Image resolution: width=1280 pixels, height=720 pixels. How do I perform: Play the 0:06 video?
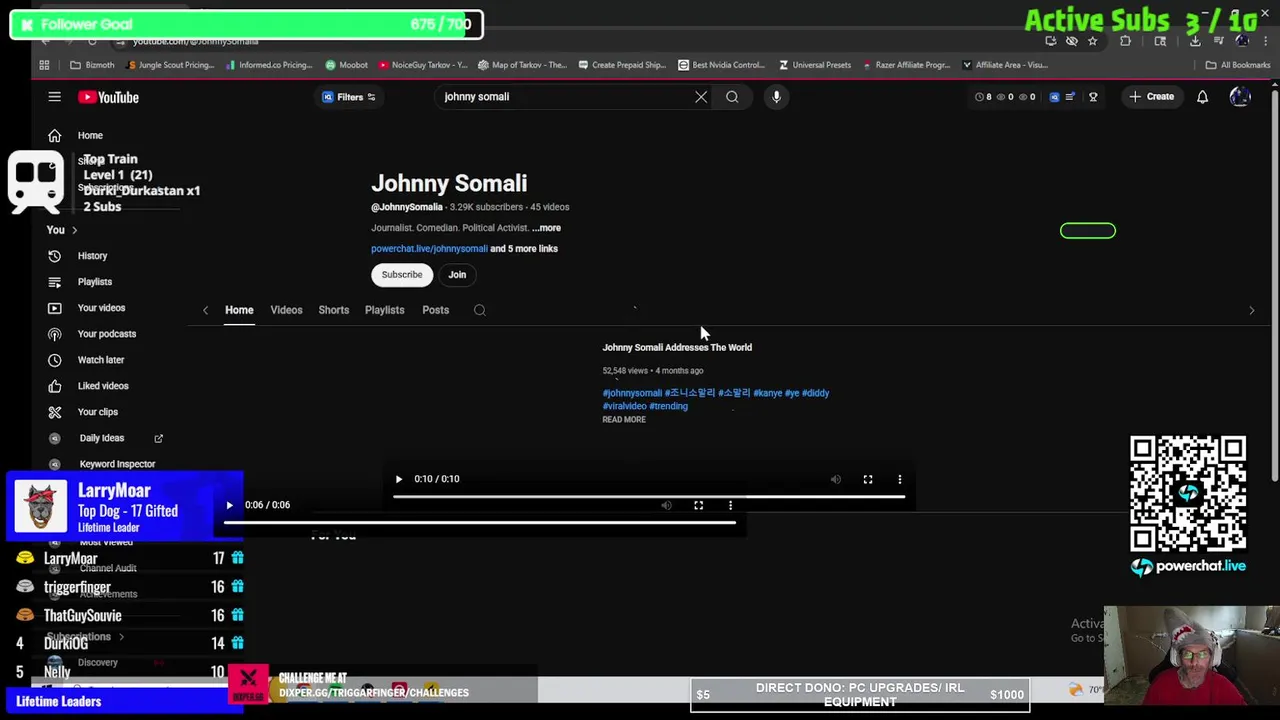pyautogui.click(x=229, y=505)
